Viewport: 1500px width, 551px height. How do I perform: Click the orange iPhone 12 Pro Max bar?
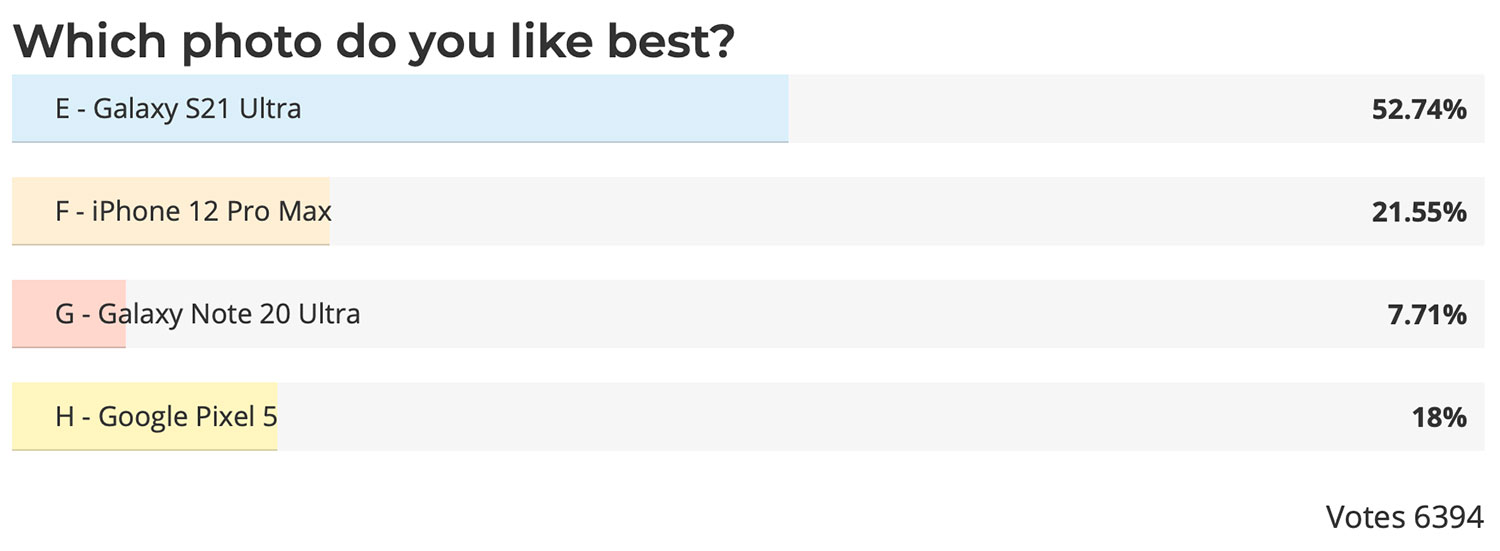click(x=171, y=212)
